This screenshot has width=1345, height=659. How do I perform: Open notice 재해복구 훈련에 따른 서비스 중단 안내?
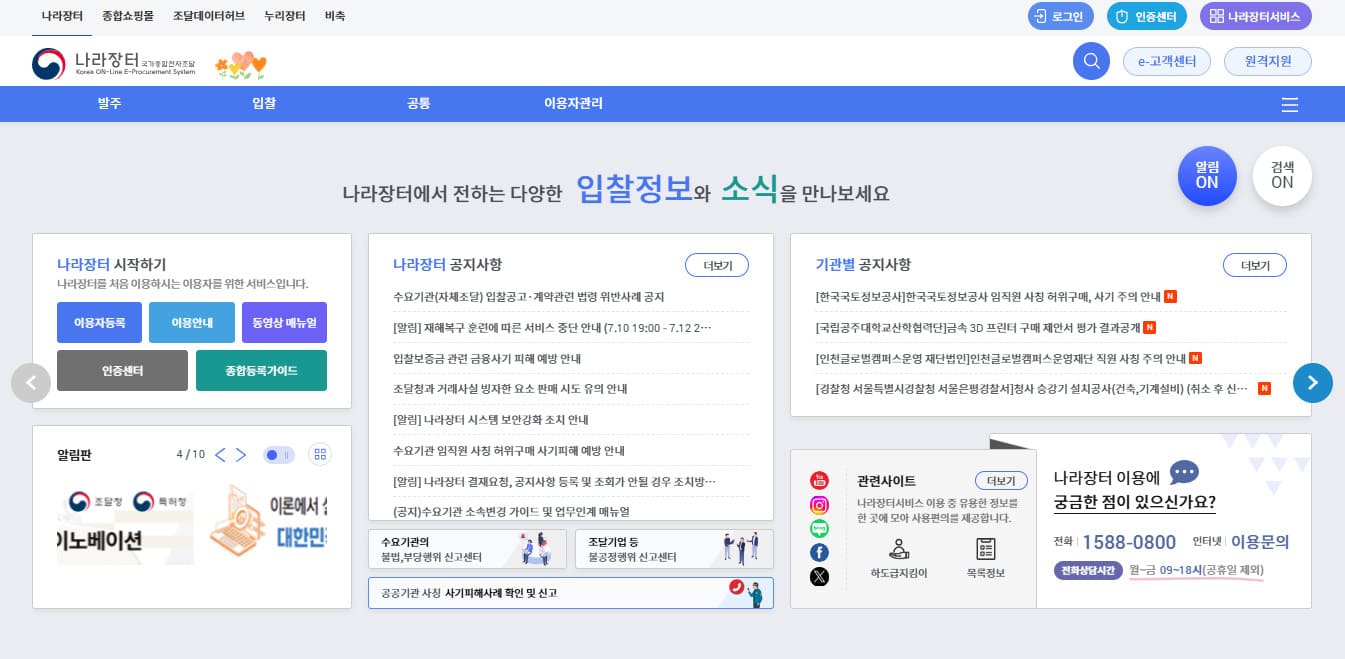pyautogui.click(x=552, y=327)
